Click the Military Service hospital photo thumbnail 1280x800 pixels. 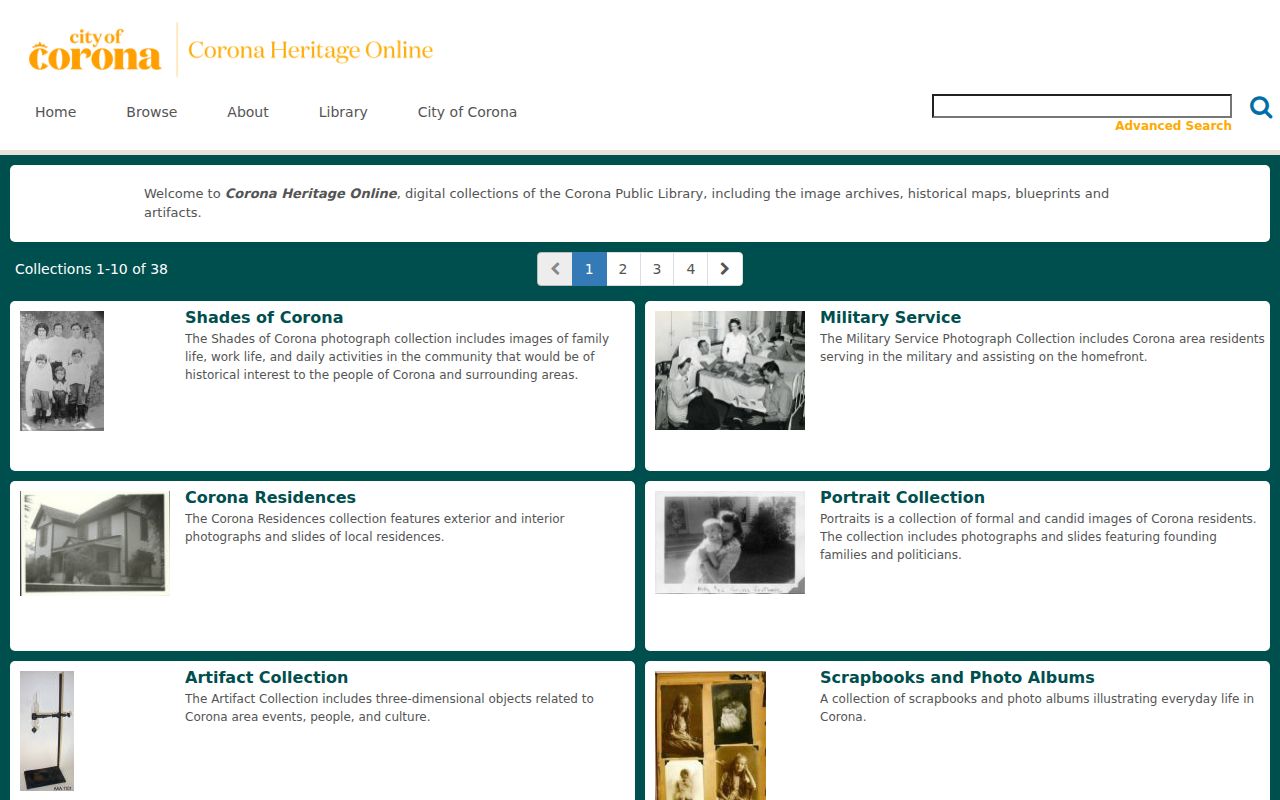pos(730,370)
